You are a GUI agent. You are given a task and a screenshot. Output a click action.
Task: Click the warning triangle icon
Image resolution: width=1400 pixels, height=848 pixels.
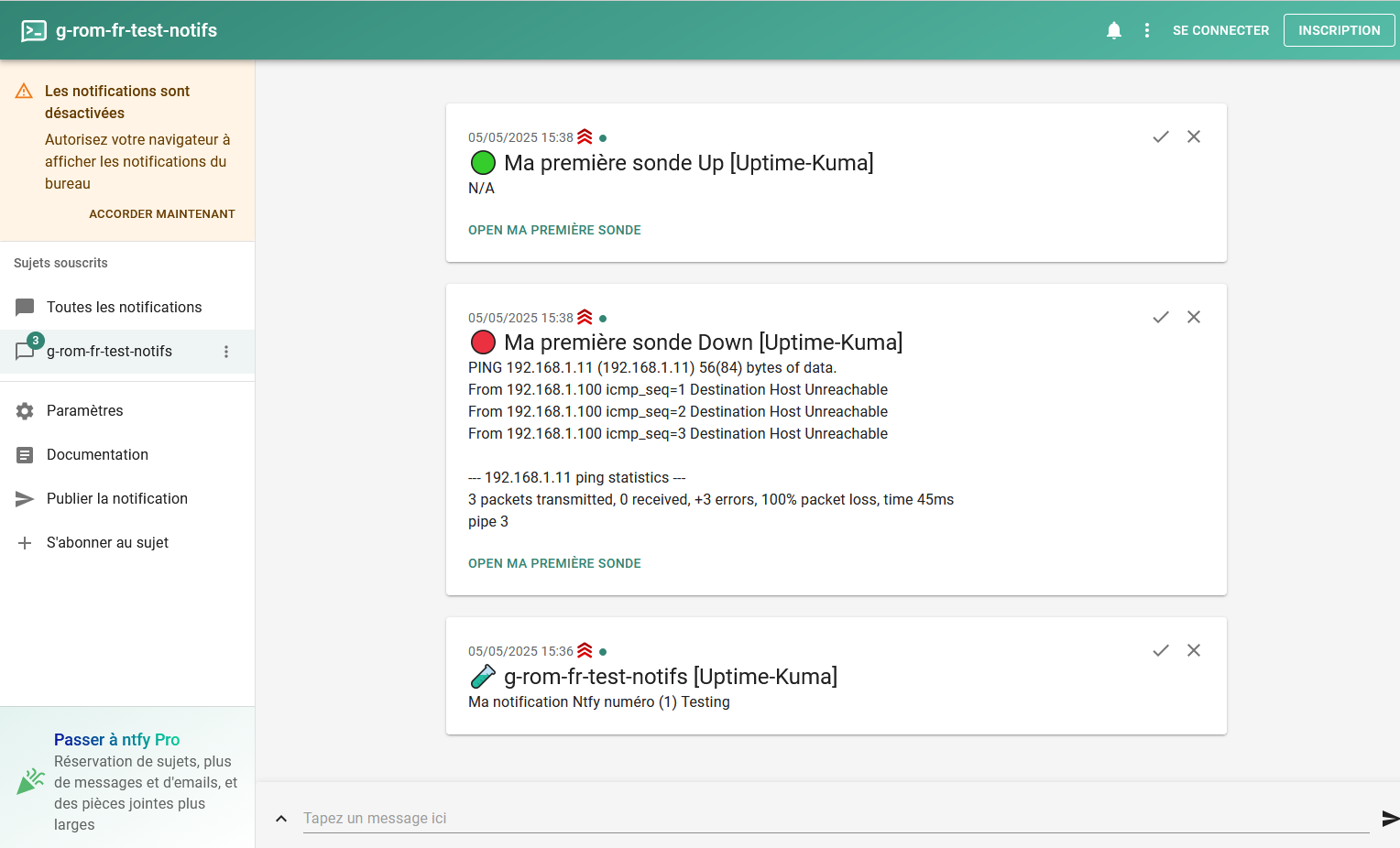(25, 92)
